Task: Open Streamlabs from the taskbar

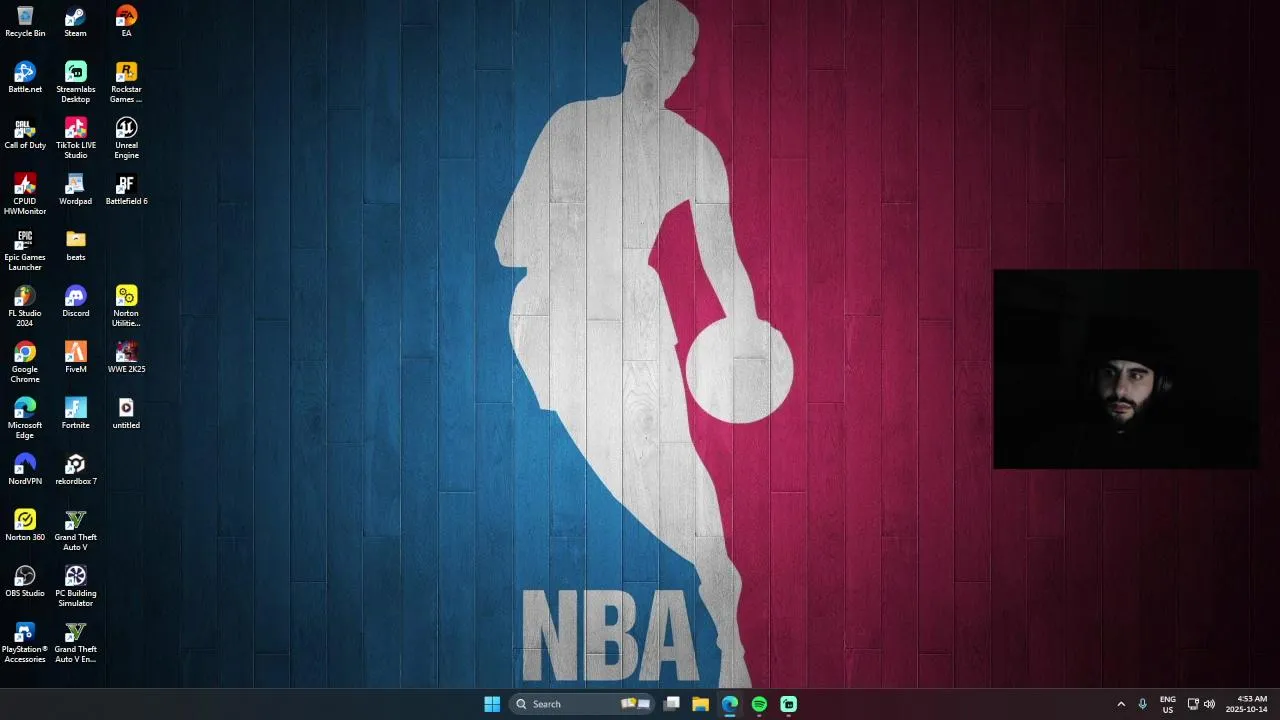Action: coord(788,704)
